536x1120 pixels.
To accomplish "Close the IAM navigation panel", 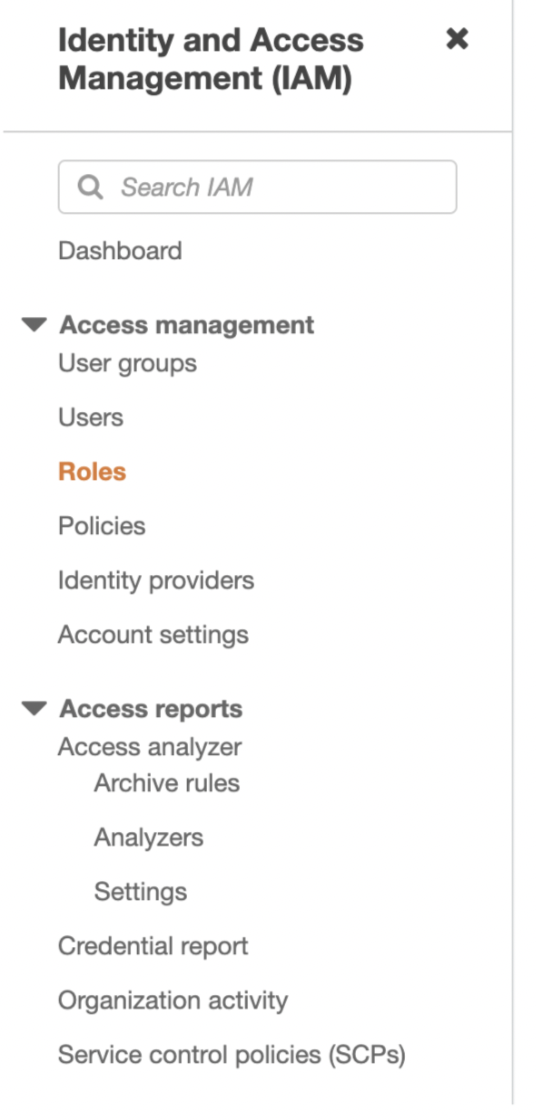I will (x=457, y=39).
